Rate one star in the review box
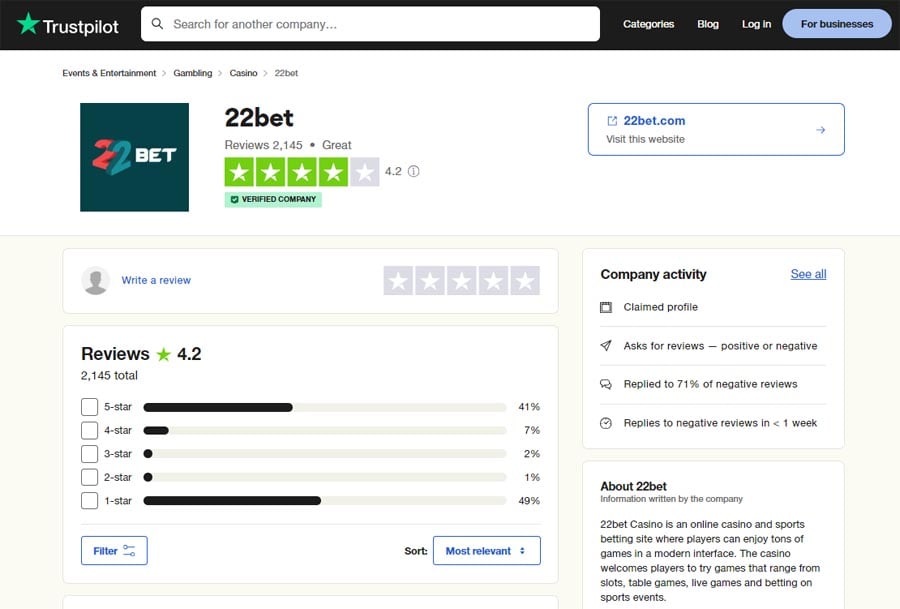The width and height of the screenshot is (900, 609). click(398, 281)
